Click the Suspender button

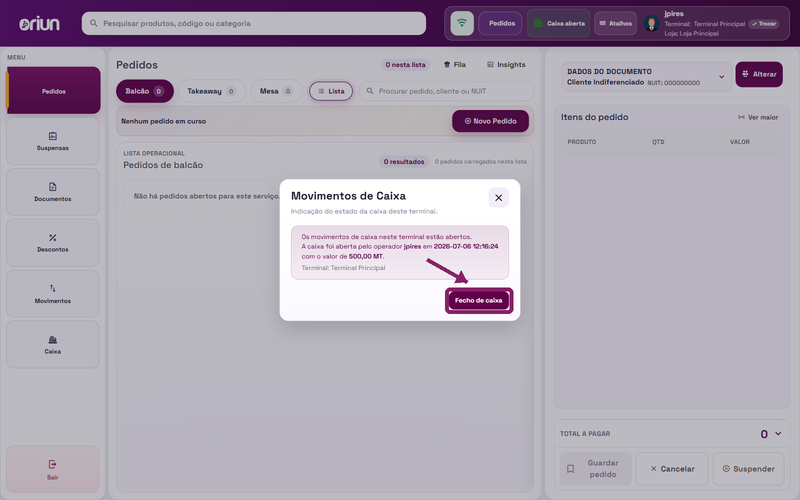coord(748,468)
